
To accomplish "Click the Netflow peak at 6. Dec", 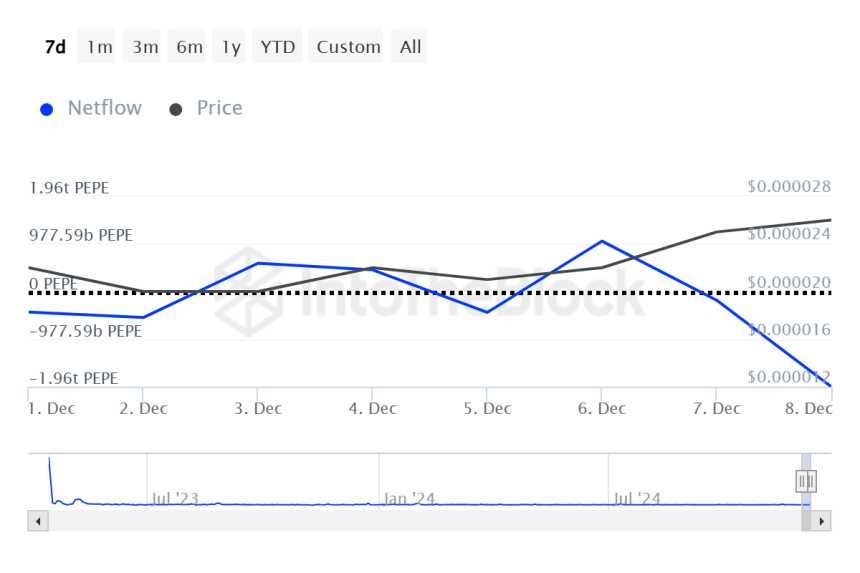I will (601, 241).
